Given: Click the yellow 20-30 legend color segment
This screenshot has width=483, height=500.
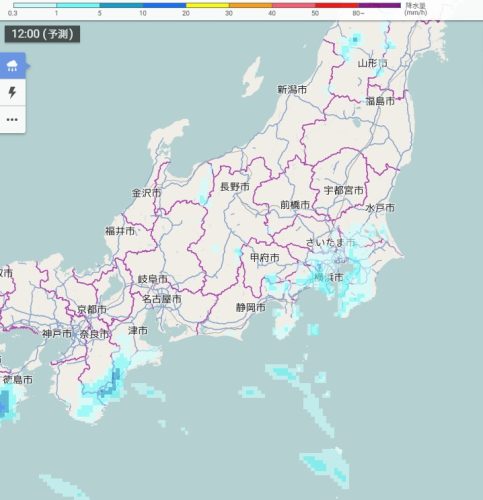Looking at the screenshot, I should (x=207, y=5).
